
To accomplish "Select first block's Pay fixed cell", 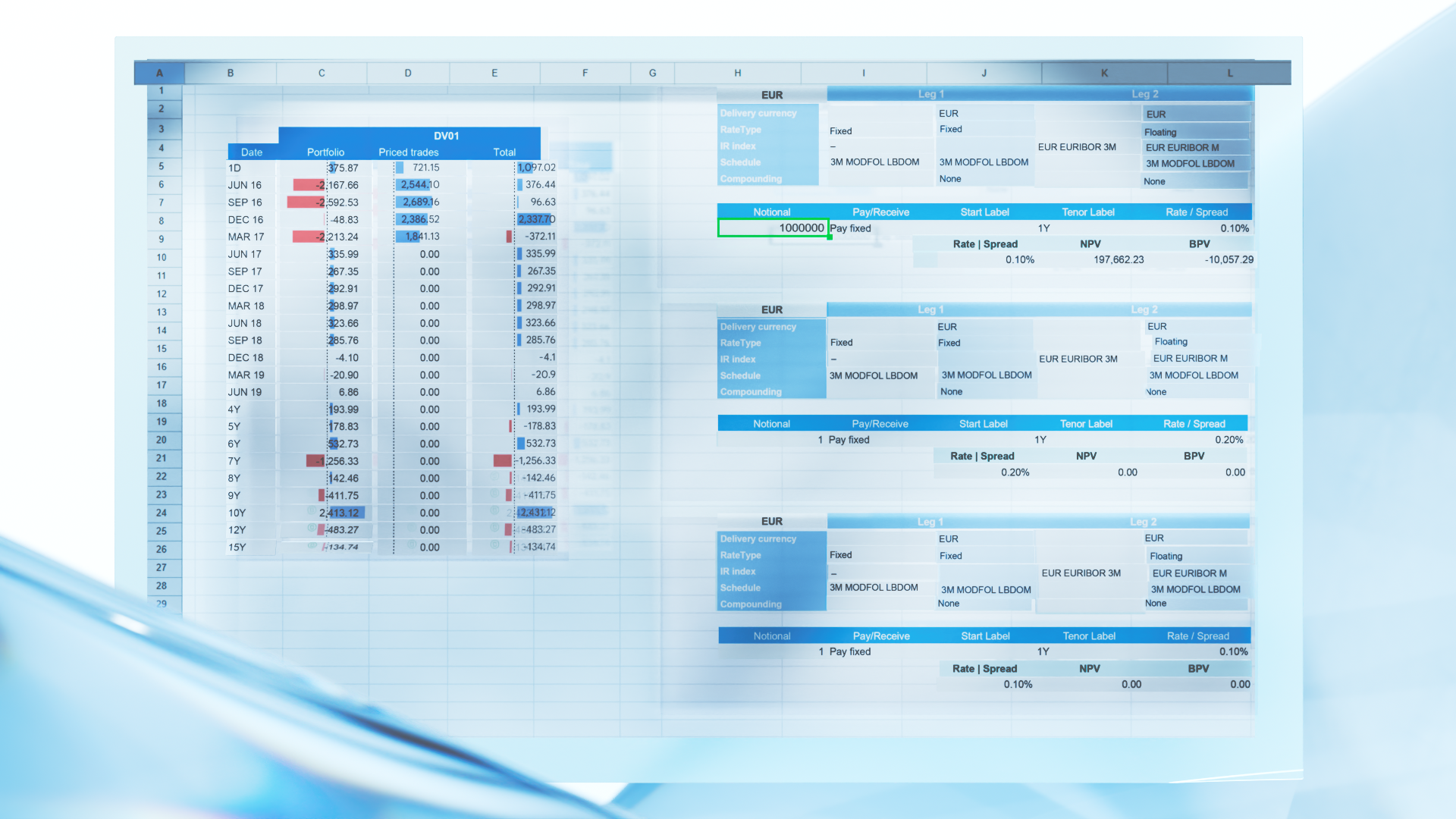I will pyautogui.click(x=850, y=228).
